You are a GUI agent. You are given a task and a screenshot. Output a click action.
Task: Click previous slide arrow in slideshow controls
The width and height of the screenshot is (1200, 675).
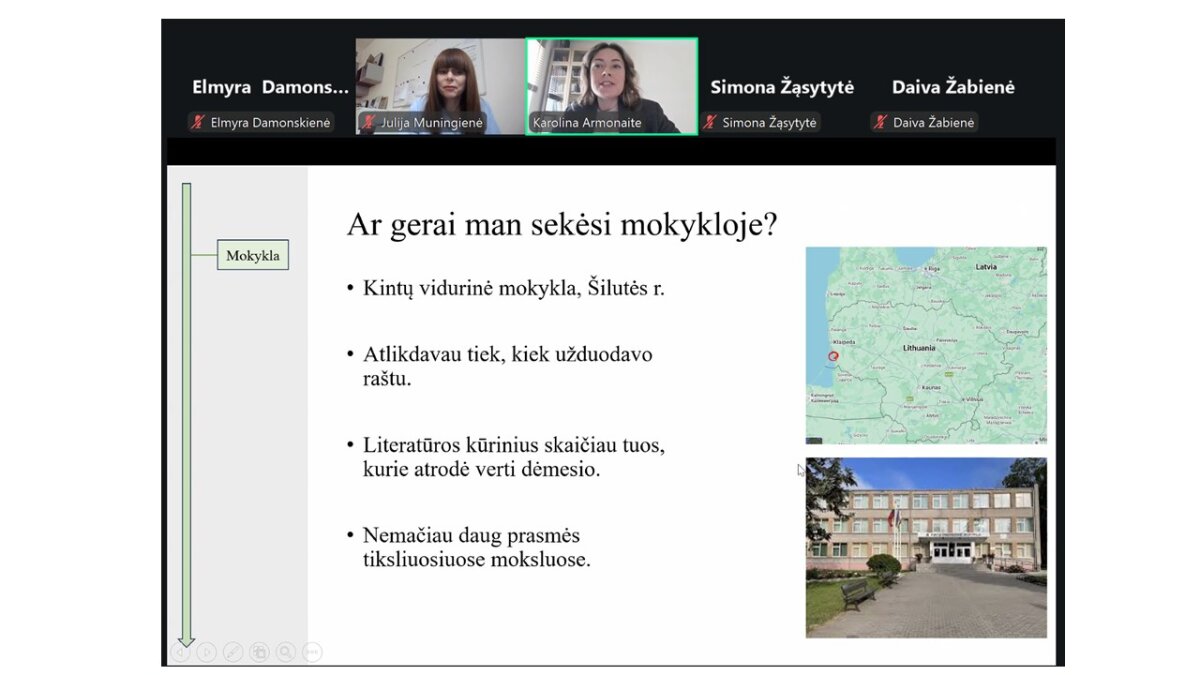point(181,652)
